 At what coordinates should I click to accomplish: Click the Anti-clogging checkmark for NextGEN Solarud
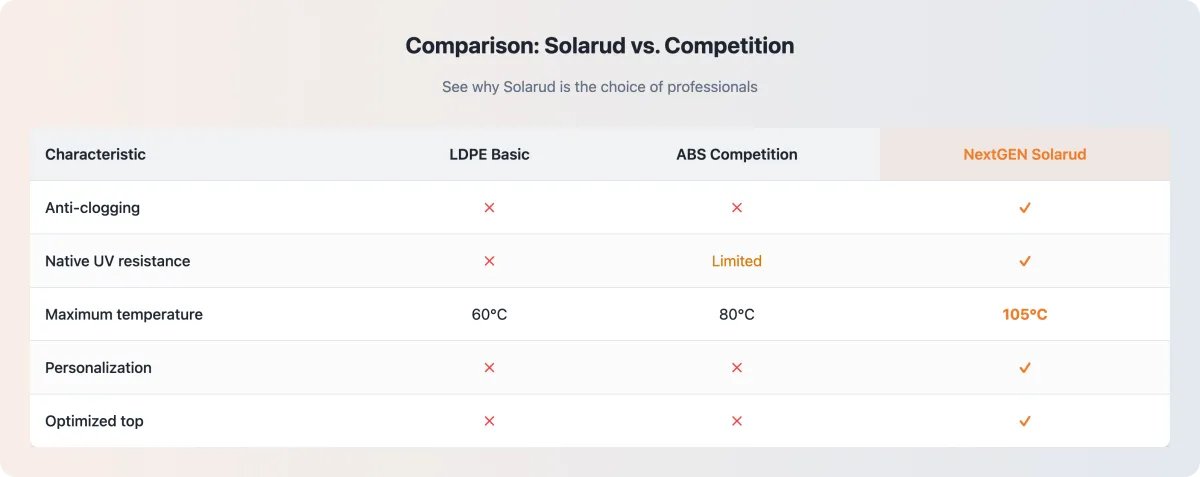(x=1025, y=208)
